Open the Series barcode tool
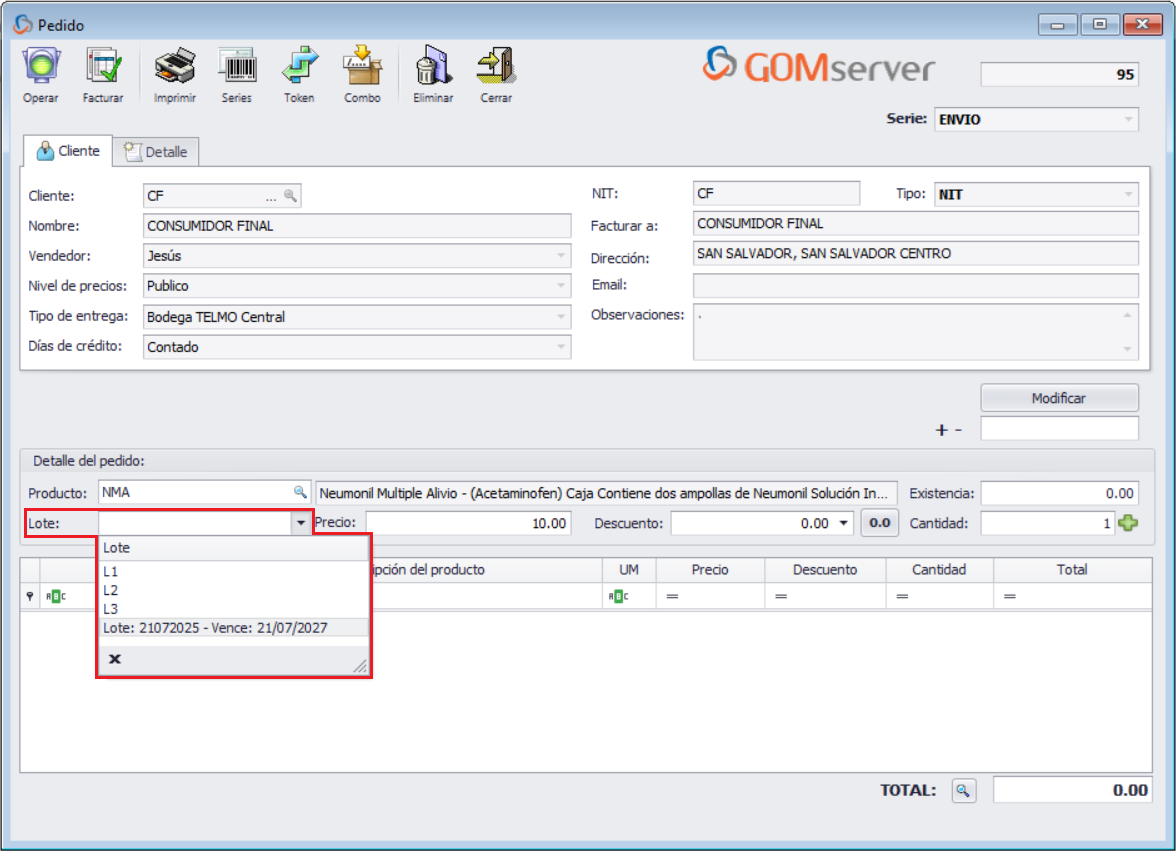 click(x=237, y=69)
